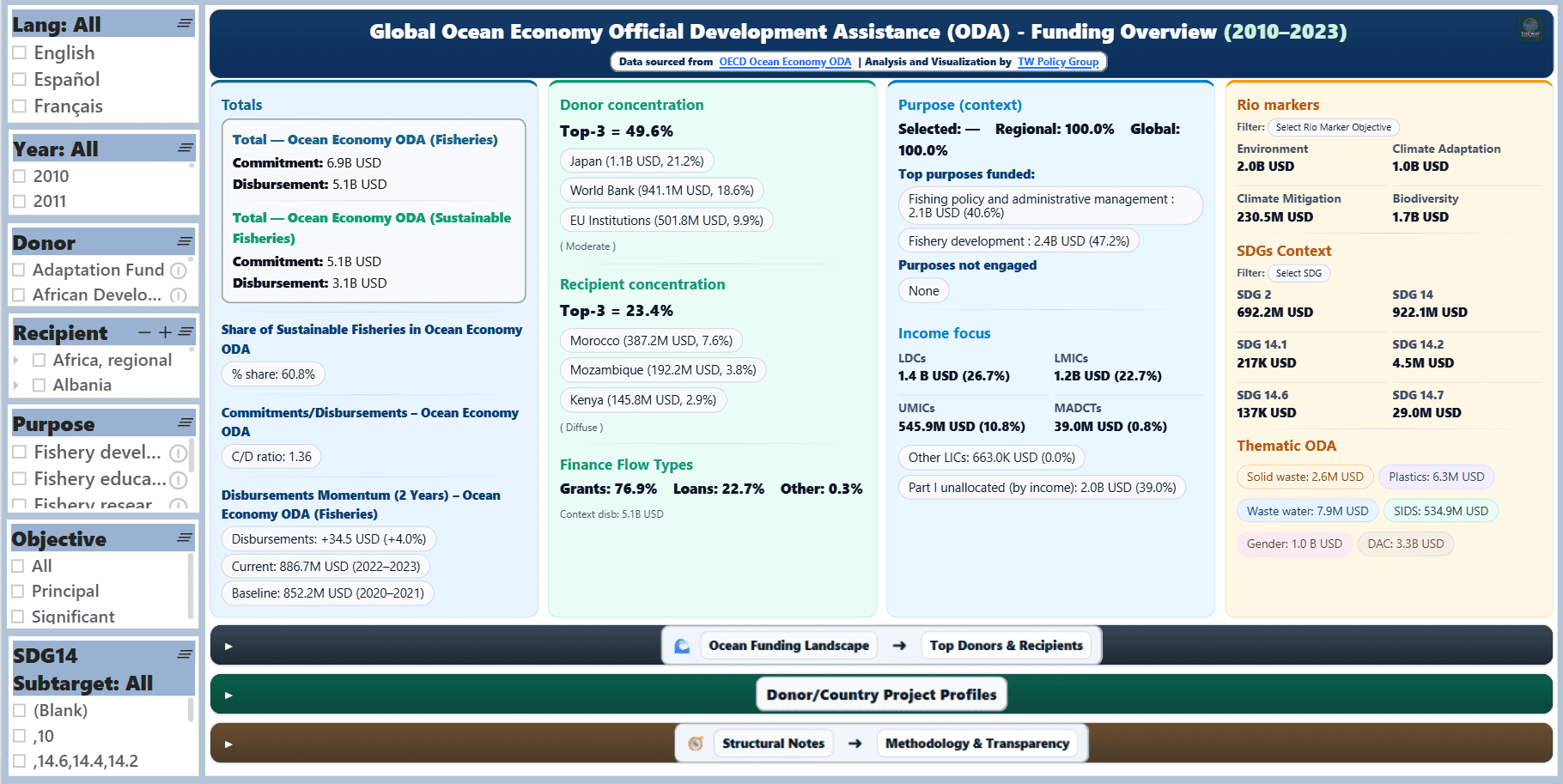This screenshot has height=784, width=1563.
Task: Click the ',14.6,14.4,14.2' subtarget label
Action: (86, 761)
